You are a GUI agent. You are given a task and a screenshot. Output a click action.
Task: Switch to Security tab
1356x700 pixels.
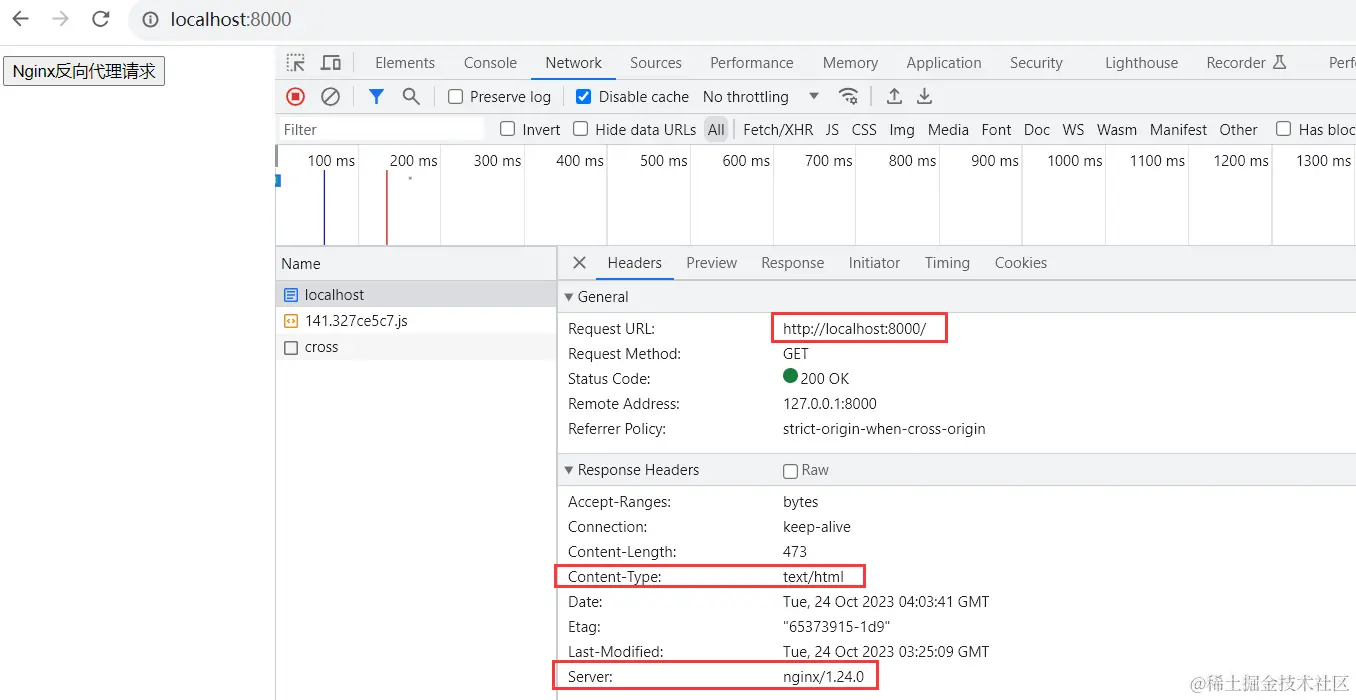point(1036,63)
